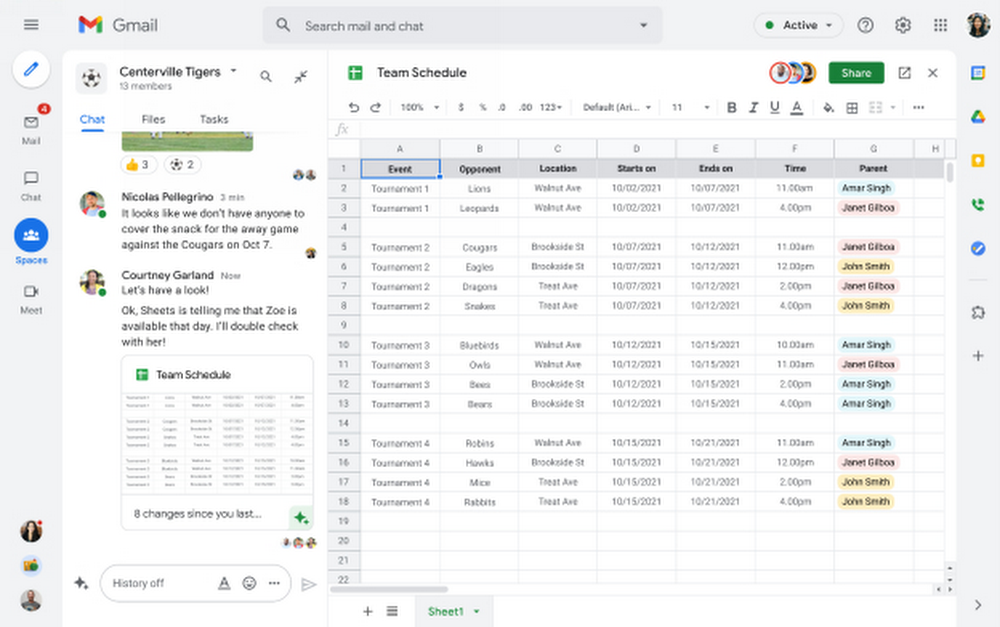Click the Google Apps grid icon
Screen dimensions: 1000x627
click(940, 26)
